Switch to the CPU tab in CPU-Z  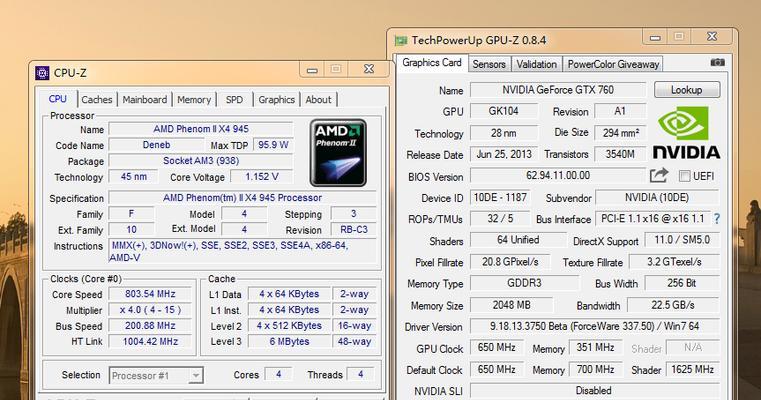pyautogui.click(x=58, y=99)
